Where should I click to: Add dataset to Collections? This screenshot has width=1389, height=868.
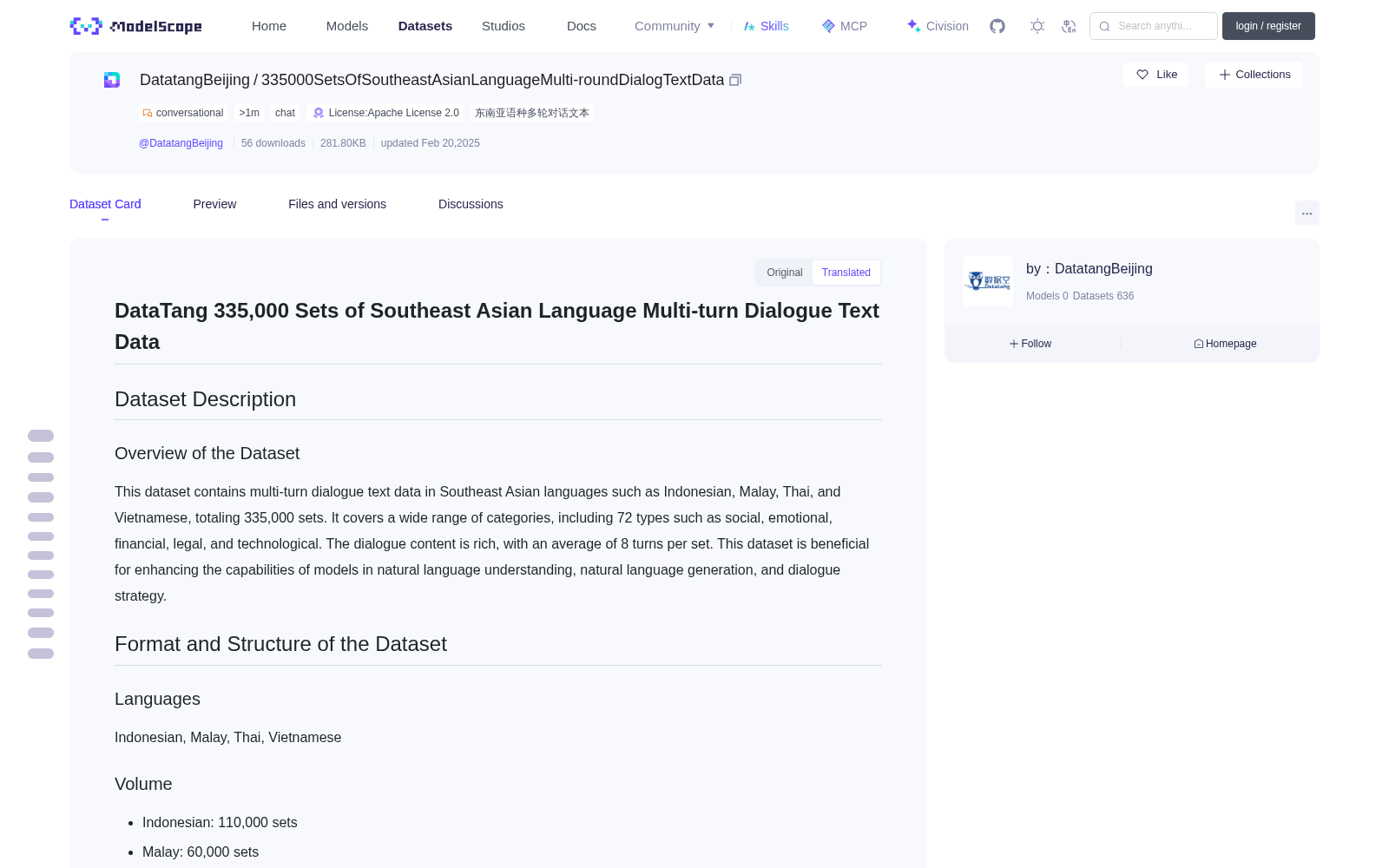(1254, 75)
